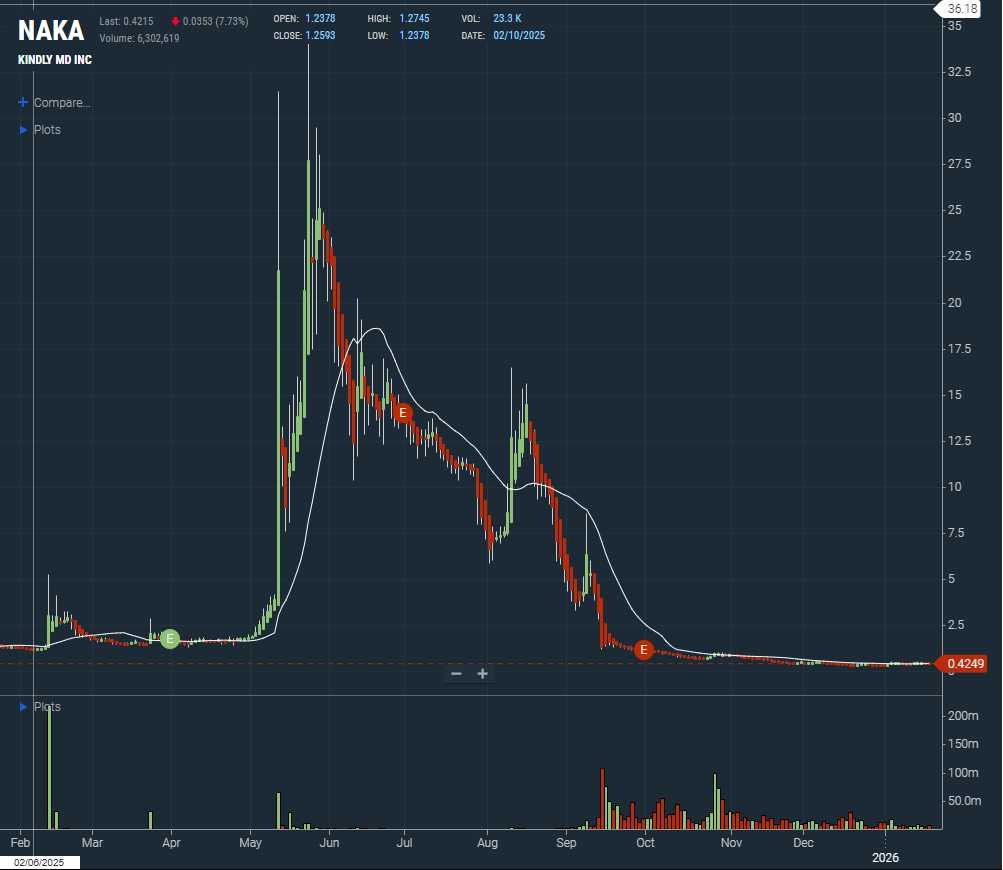This screenshot has width=1003, height=870.
Task: Click the NAKA ticker symbol
Action: point(50,31)
